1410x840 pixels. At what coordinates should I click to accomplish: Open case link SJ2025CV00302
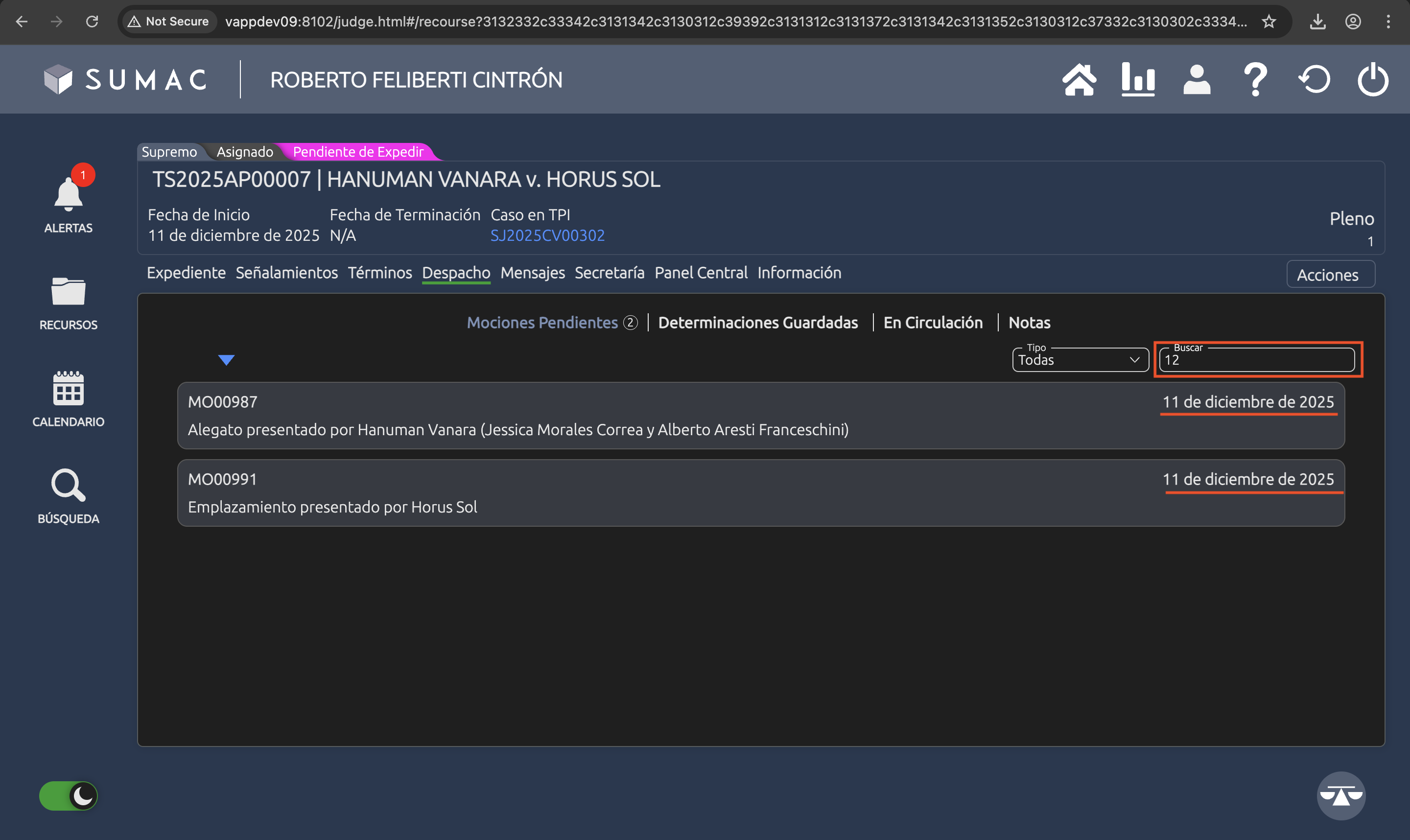point(547,235)
